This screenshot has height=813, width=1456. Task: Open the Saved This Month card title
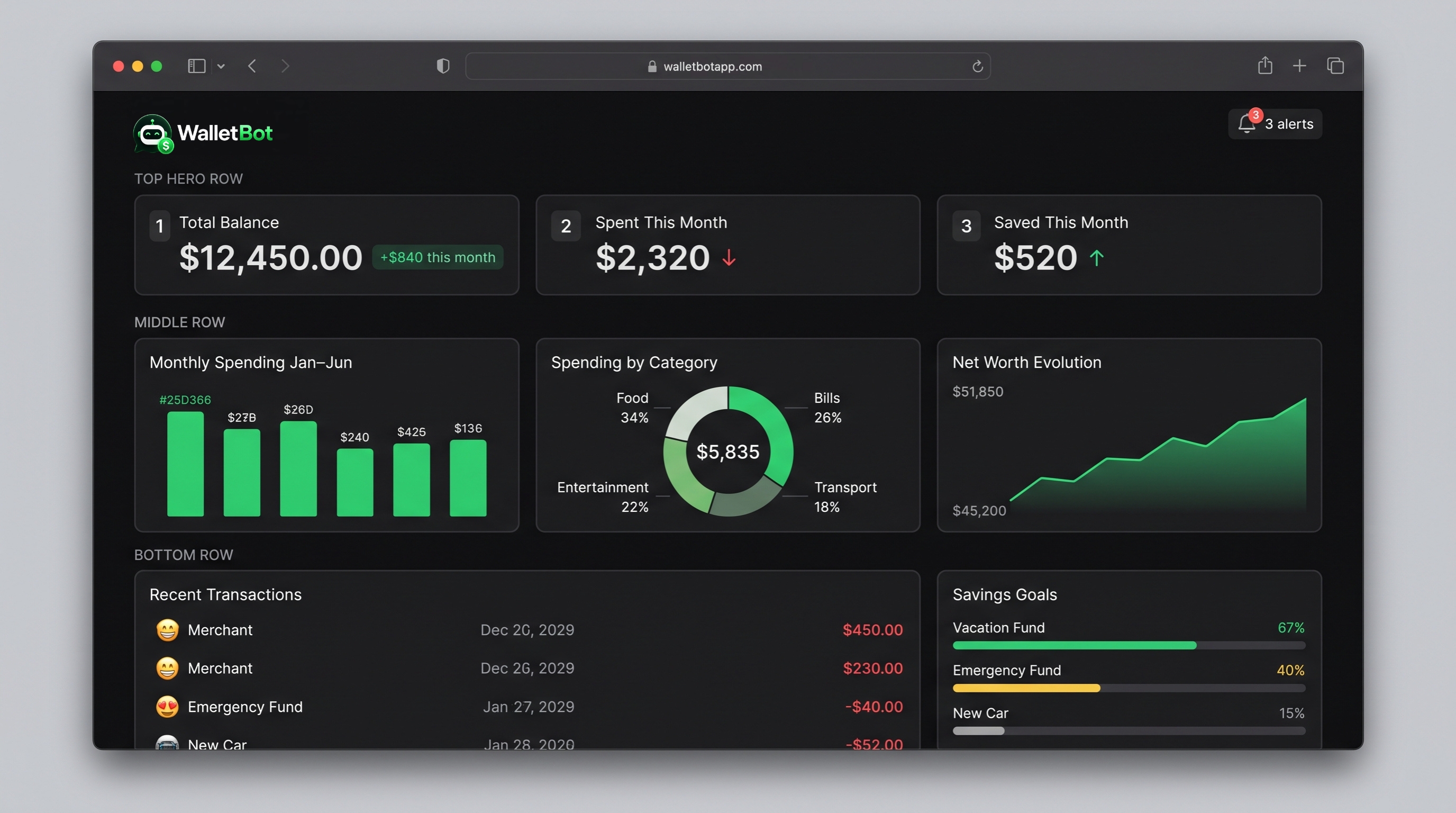coord(1061,222)
